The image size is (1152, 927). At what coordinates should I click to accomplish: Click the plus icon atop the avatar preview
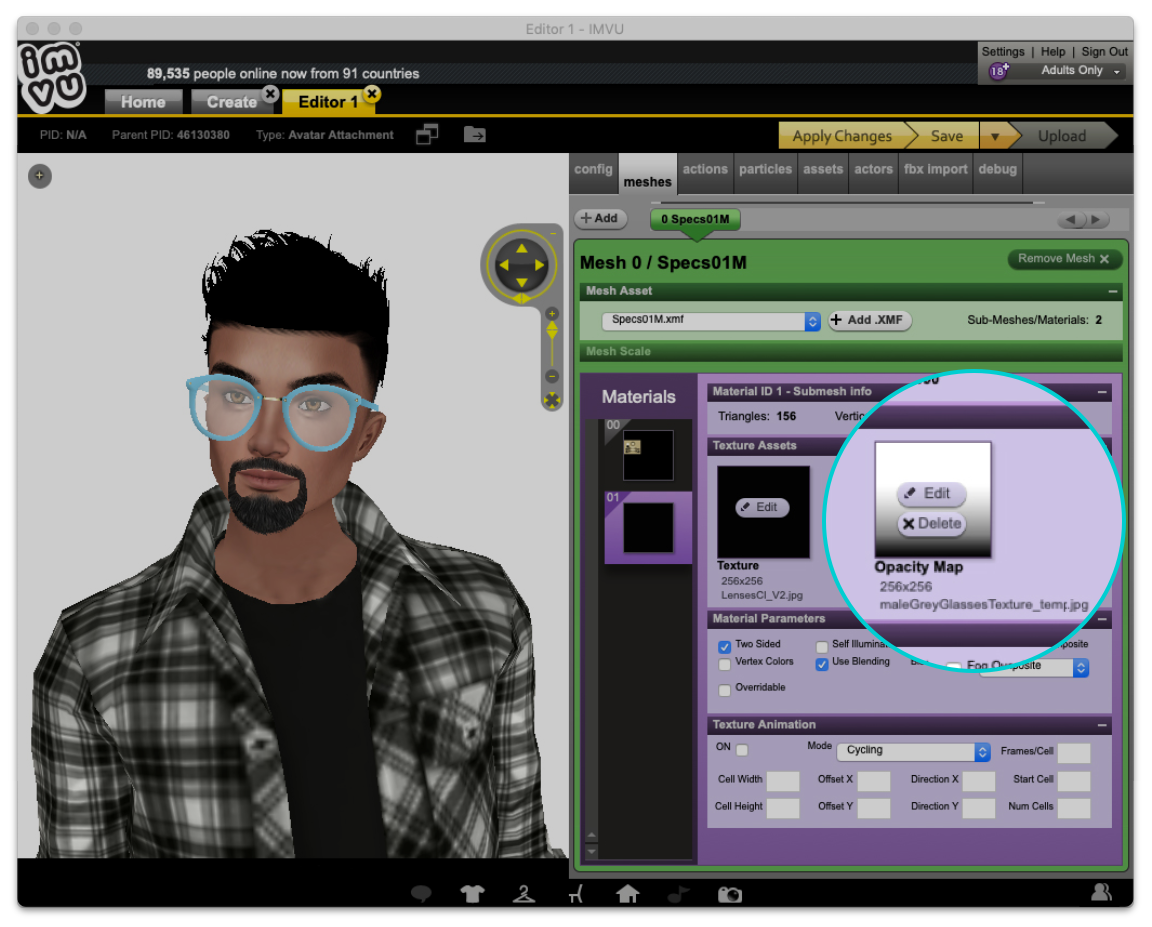(x=40, y=176)
